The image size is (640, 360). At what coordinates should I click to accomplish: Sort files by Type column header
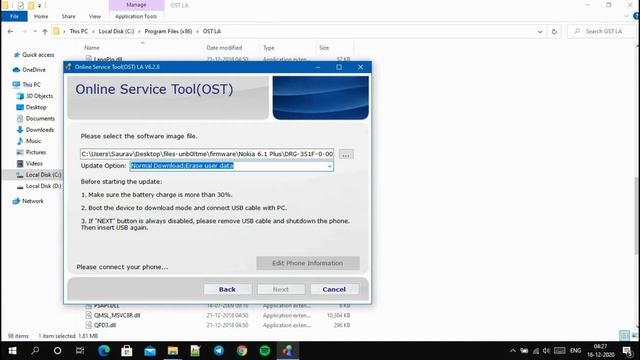269,48
